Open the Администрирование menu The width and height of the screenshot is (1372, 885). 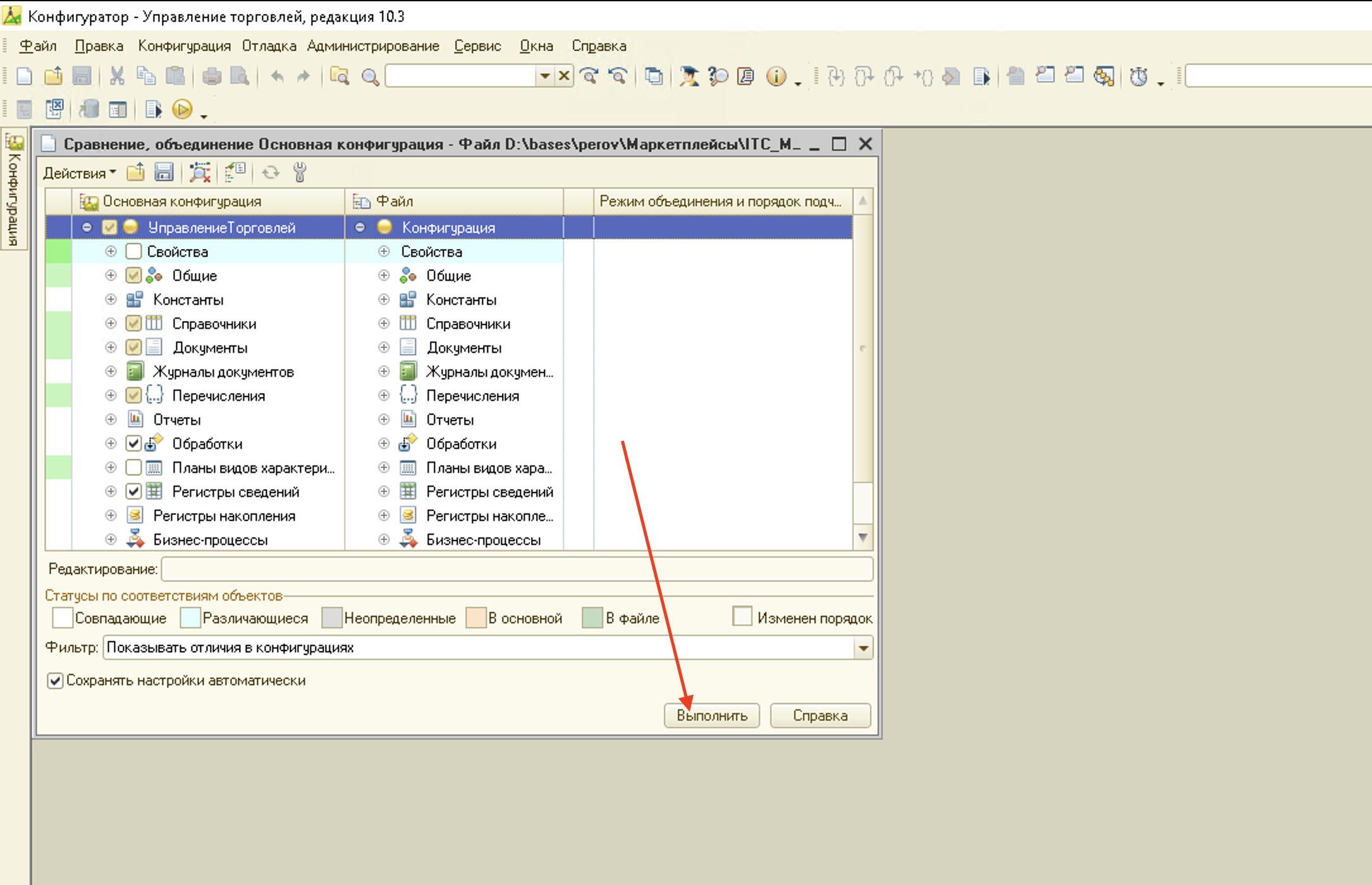(x=373, y=46)
